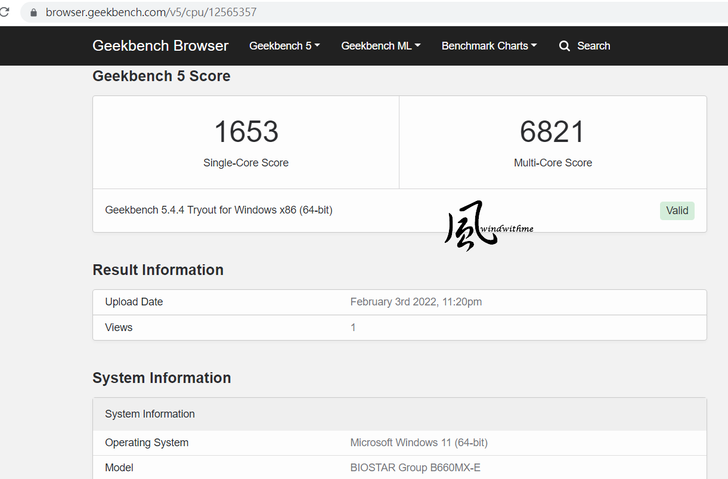Select the 6821 multi-core score

coord(552,131)
